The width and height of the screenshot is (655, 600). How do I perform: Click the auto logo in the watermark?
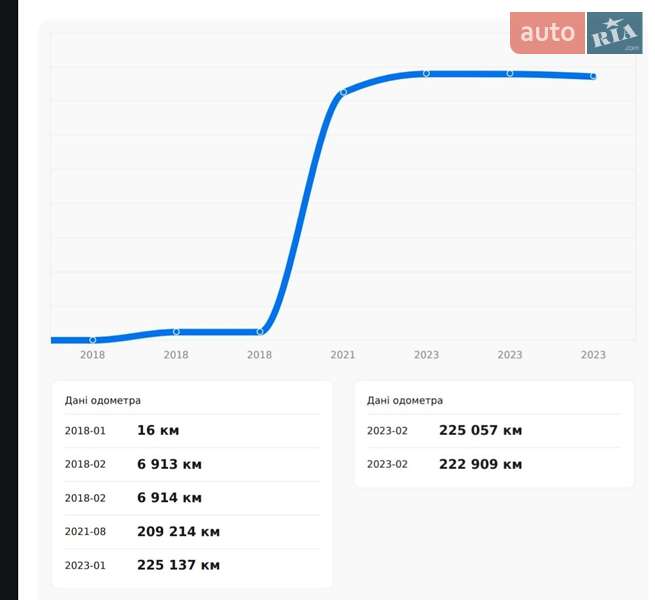tap(547, 33)
